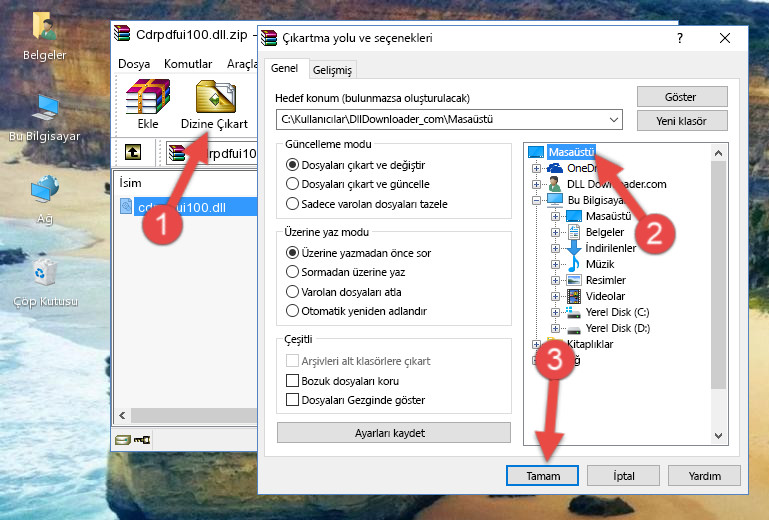Close the Çıkartma yolu ve seçenekleri dialog

point(725,38)
